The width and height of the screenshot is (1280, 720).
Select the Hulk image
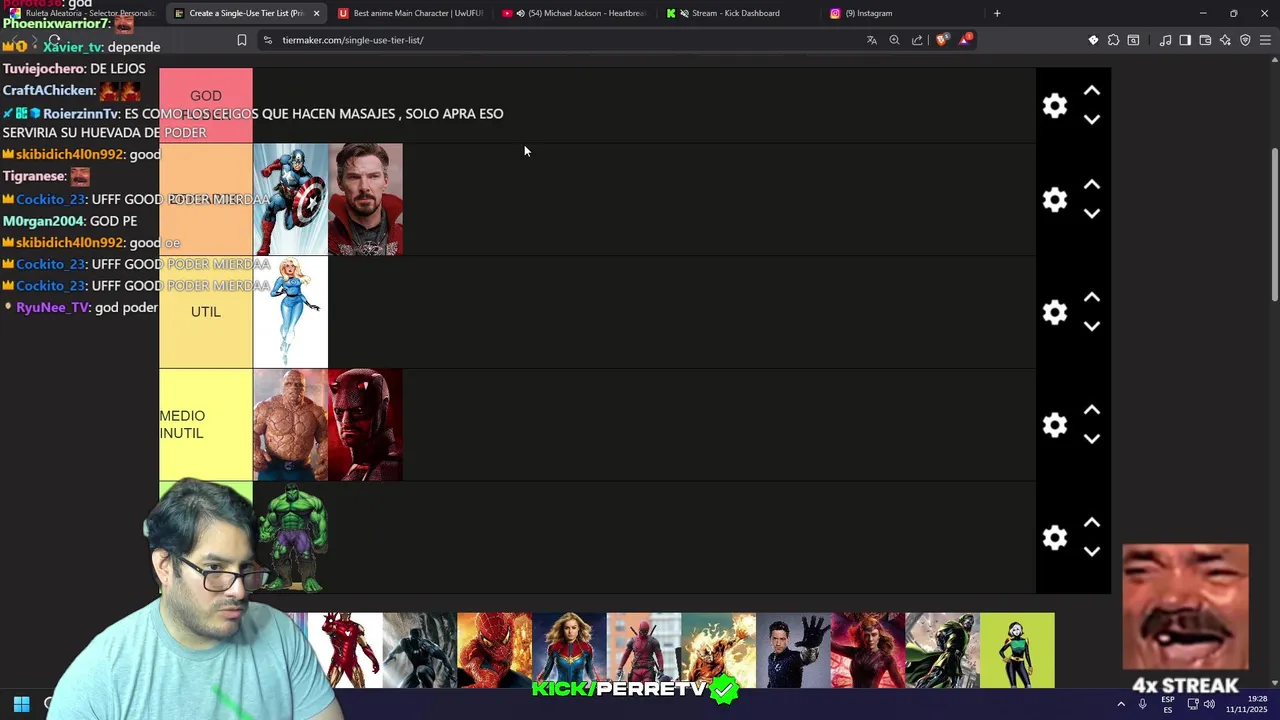point(293,538)
